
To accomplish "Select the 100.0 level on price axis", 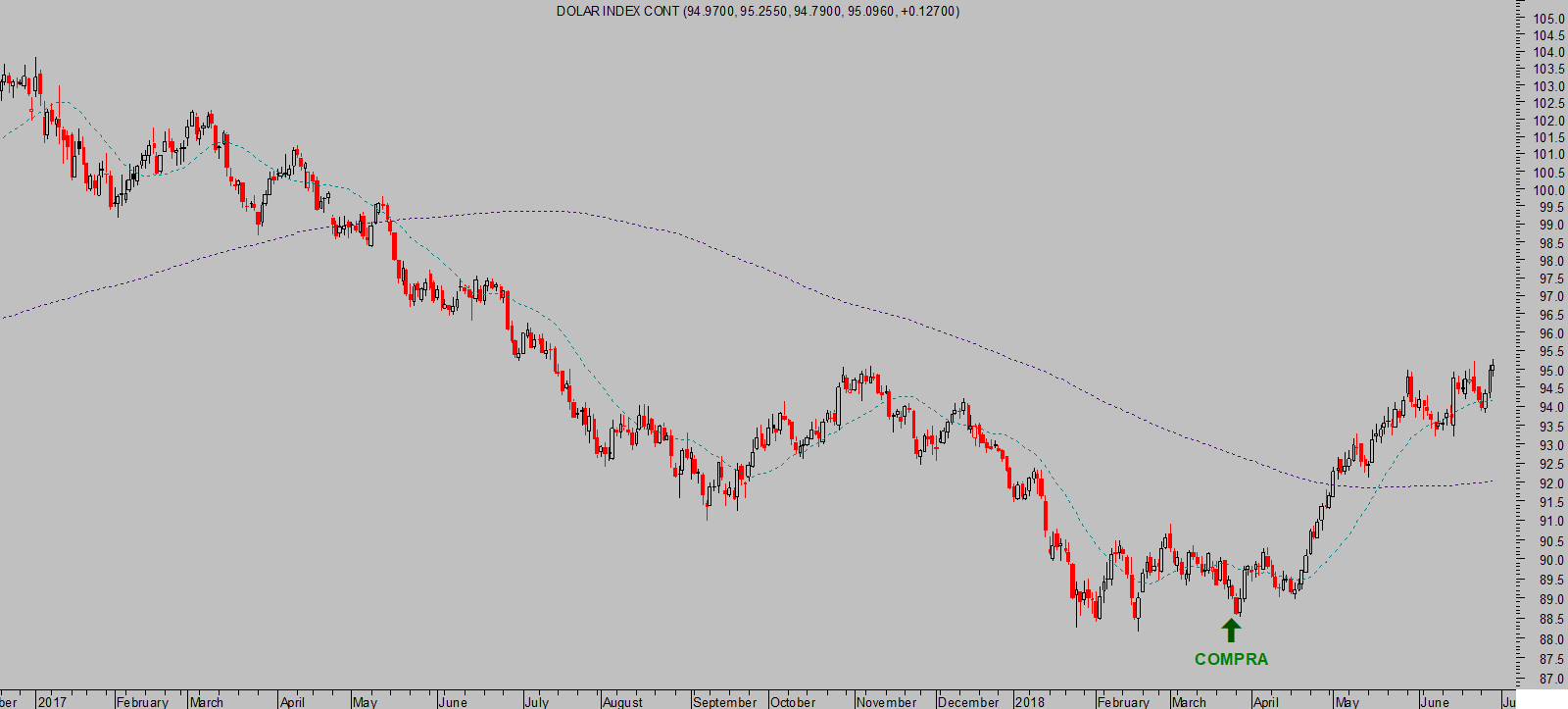I will (x=1549, y=190).
